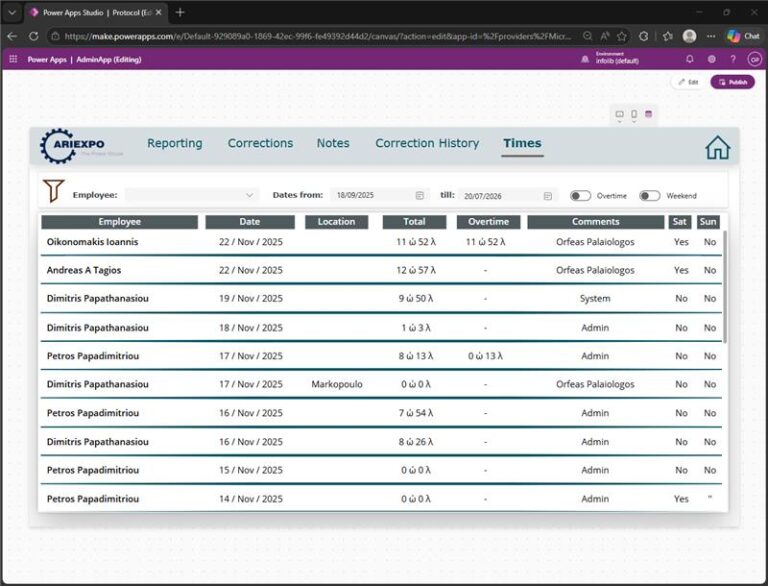This screenshot has height=586, width=768.
Task: Switch preview to tablet device icon
Action: (620, 115)
